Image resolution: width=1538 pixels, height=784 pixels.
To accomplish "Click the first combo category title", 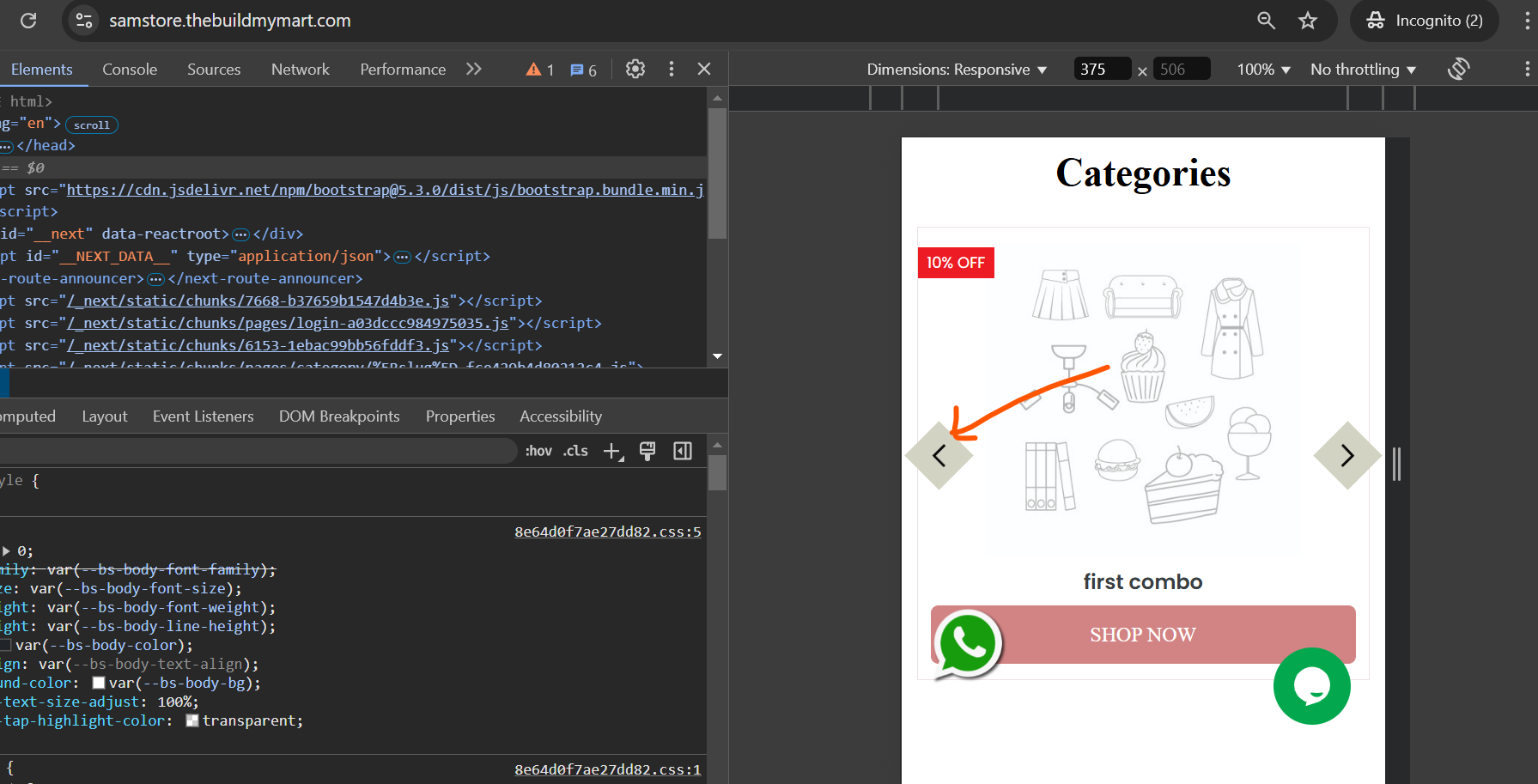I will [x=1143, y=581].
